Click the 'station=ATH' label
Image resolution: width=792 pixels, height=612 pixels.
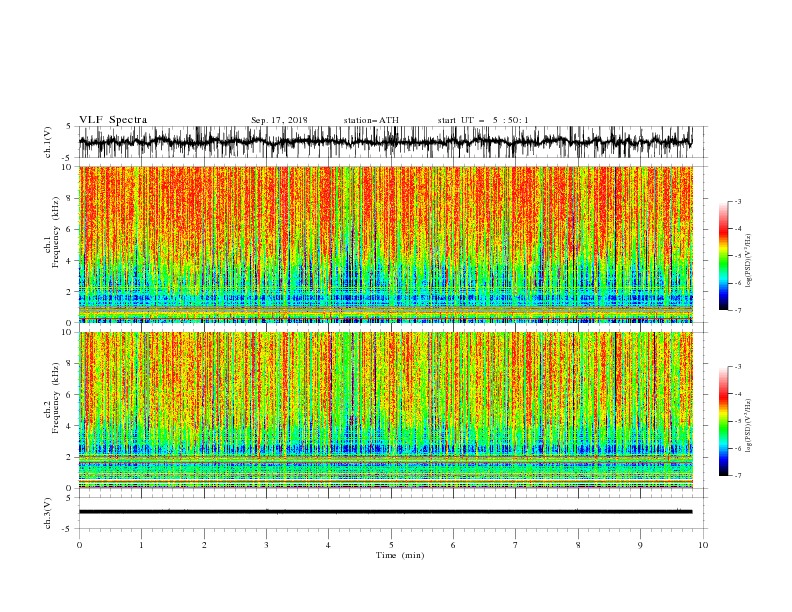pos(371,120)
